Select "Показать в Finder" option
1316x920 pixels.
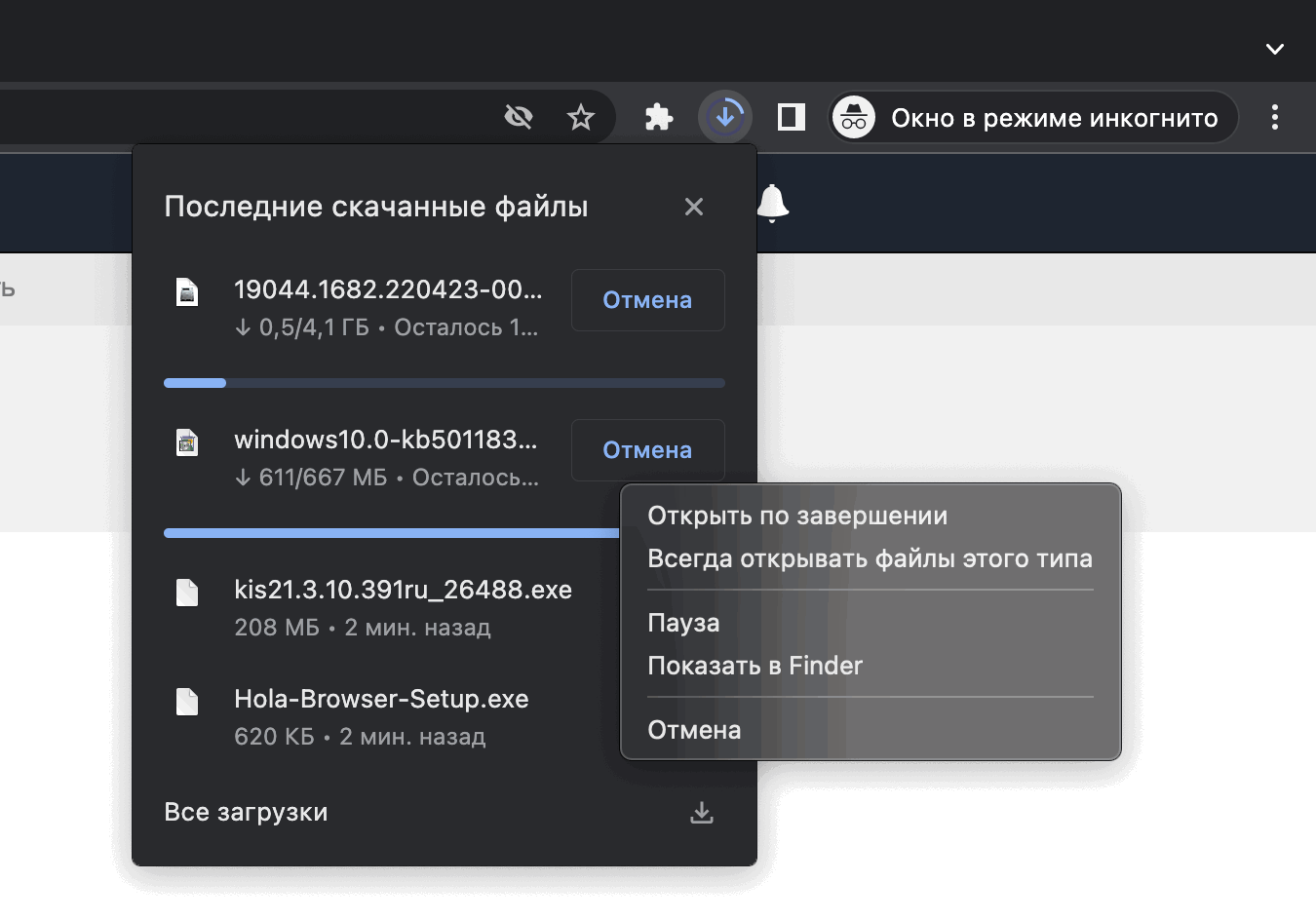(755, 666)
